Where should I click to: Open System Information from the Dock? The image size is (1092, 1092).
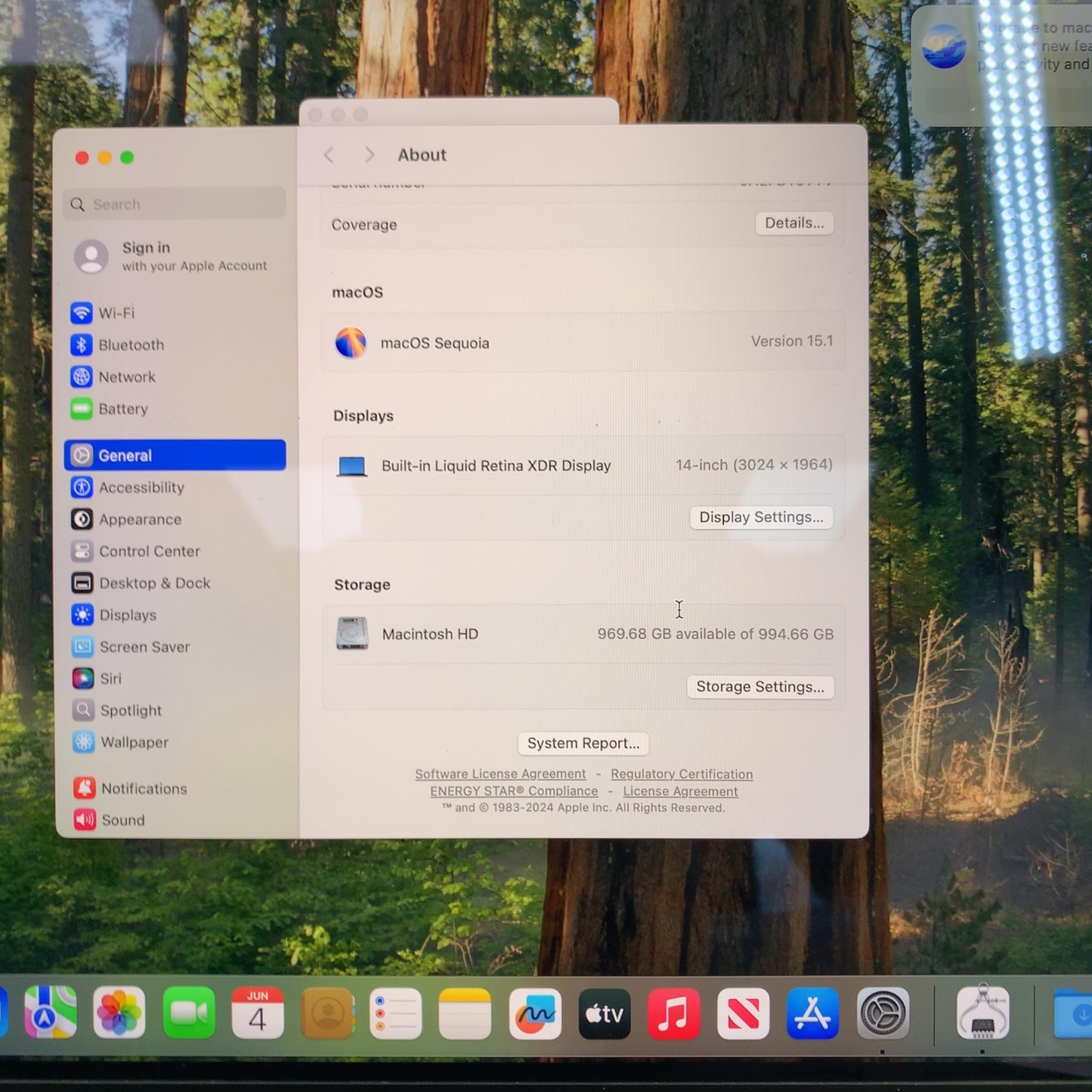tap(982, 1013)
